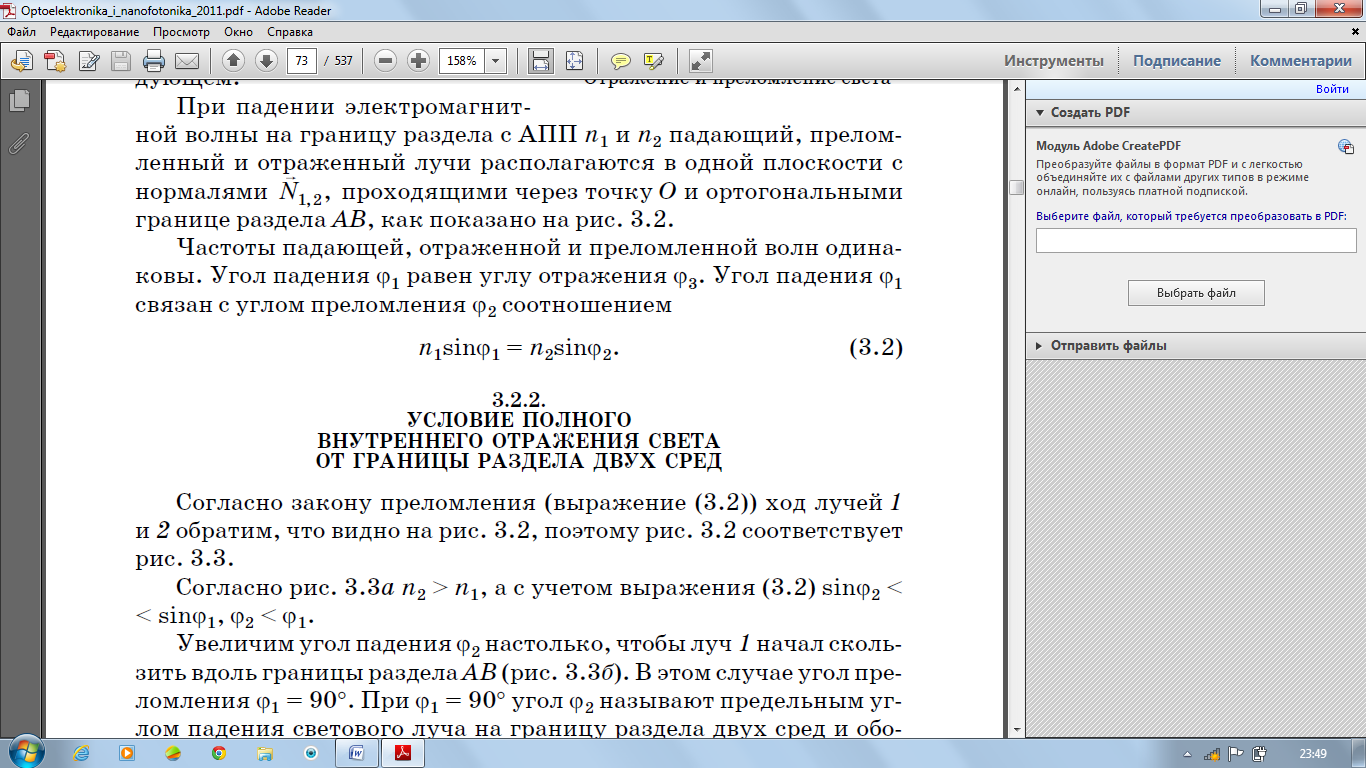Click network signal tray icon
Screen dimensions: 1366x768
pos(1212,754)
